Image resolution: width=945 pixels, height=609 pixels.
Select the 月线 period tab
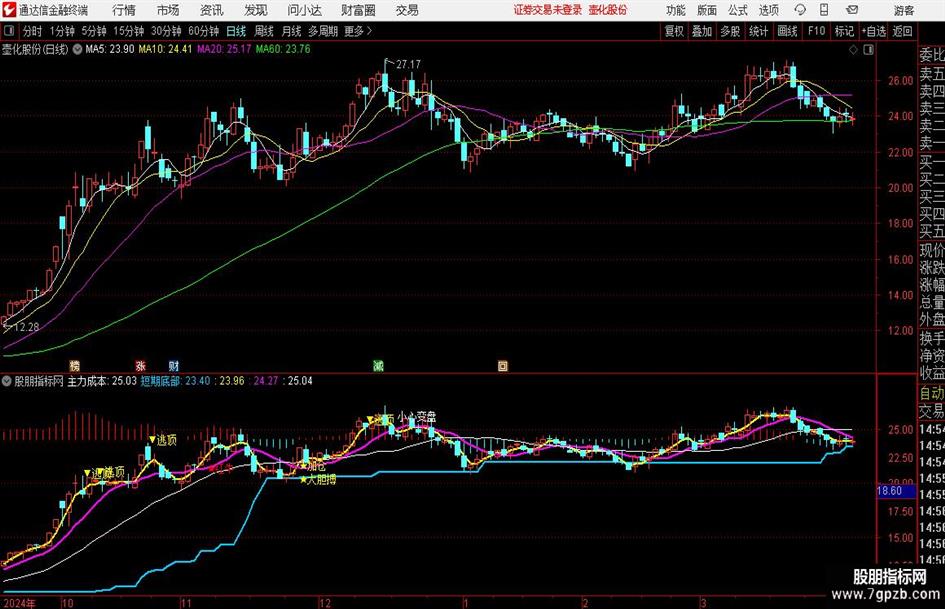292,31
